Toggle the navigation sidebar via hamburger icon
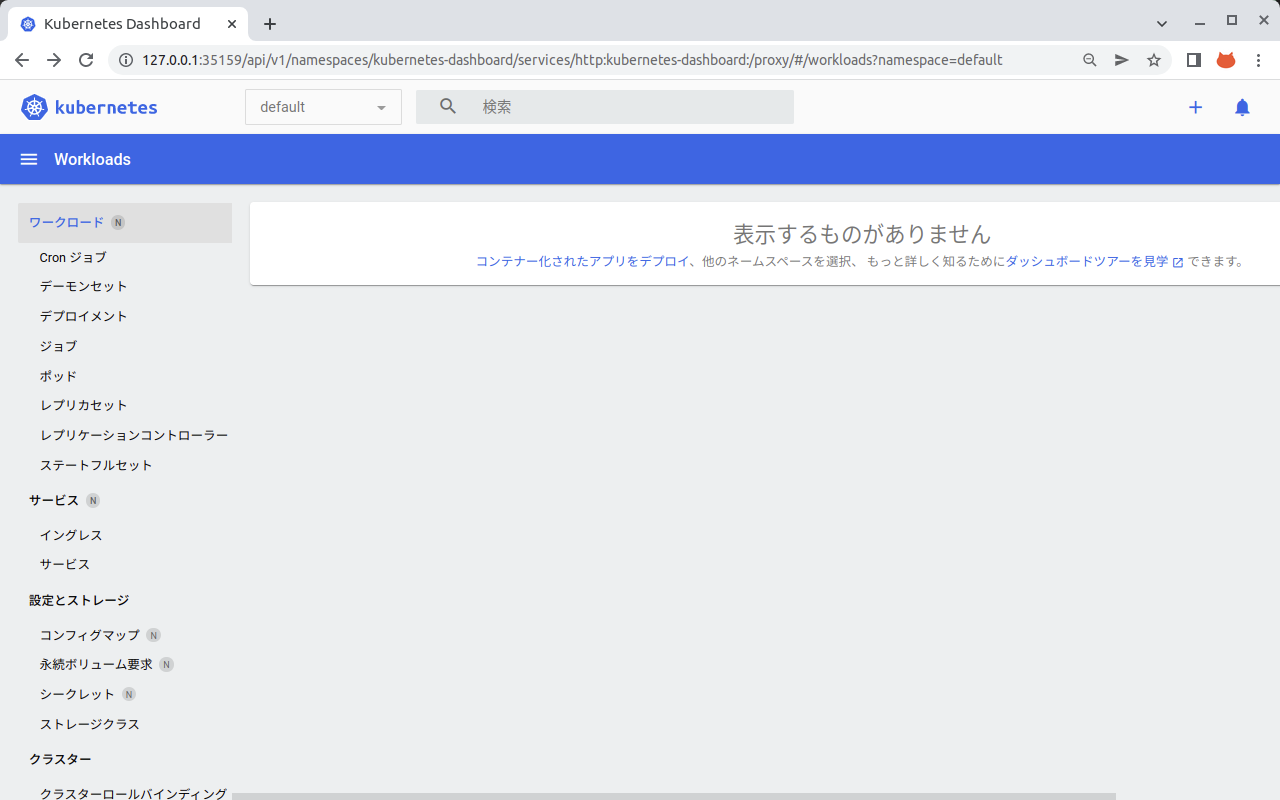Screen dimensions: 1280x800 coord(28,159)
